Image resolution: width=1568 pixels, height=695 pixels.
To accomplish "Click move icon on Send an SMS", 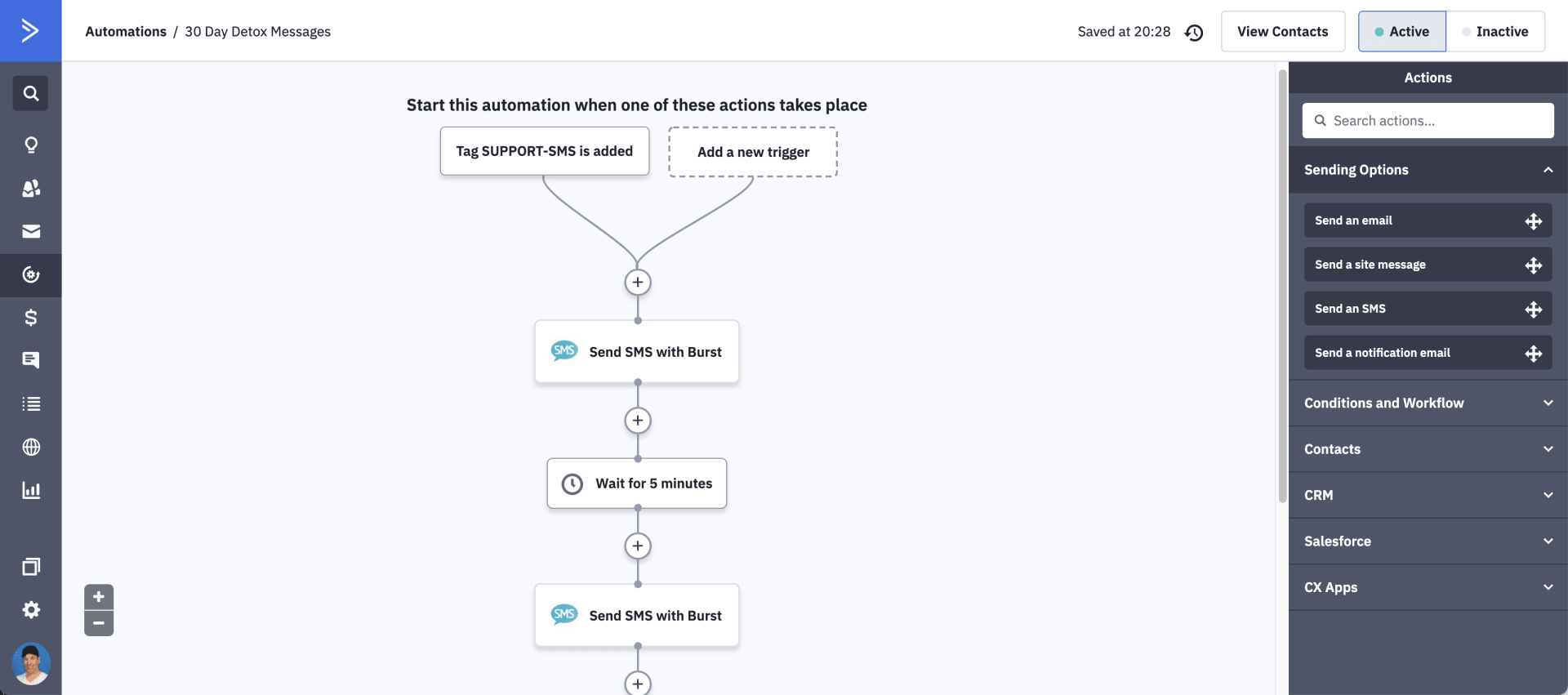I will click(1533, 310).
